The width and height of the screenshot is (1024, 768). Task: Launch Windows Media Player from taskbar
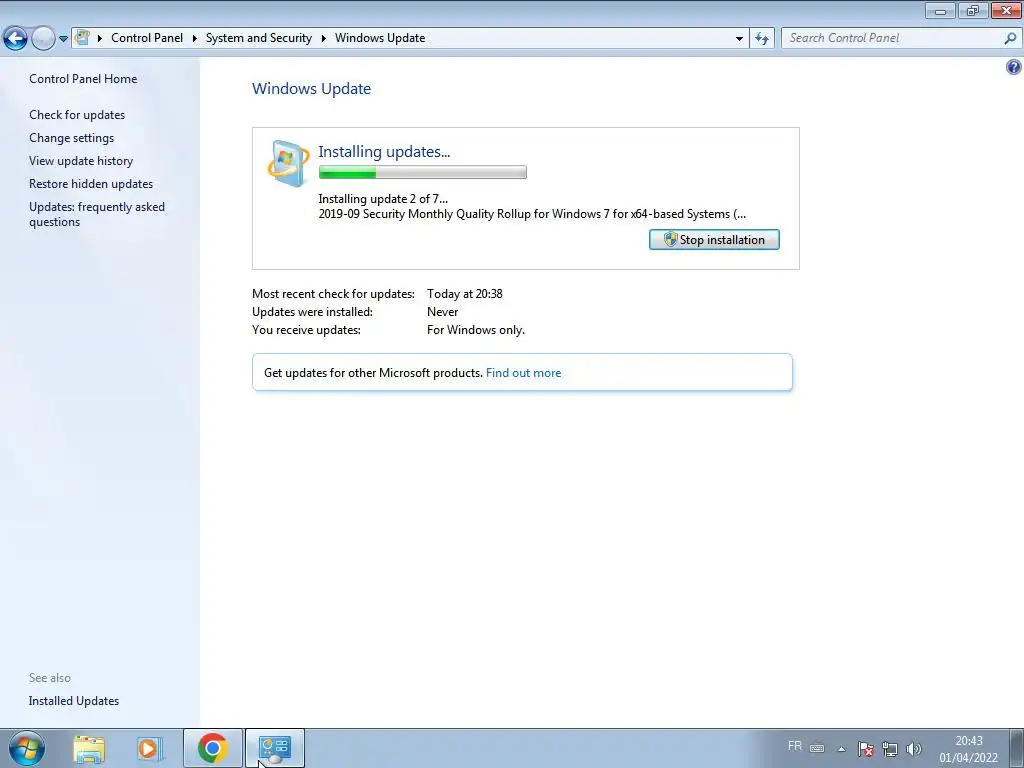pyautogui.click(x=149, y=748)
